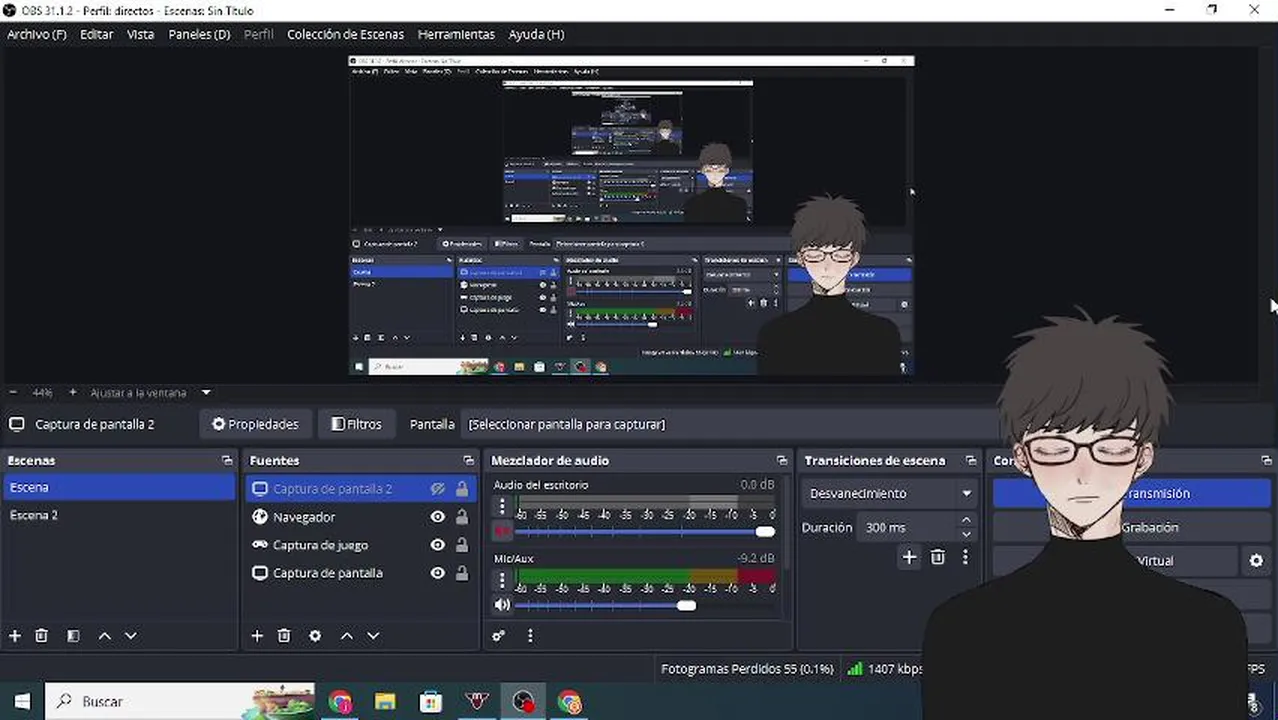The height and width of the screenshot is (720, 1278).
Task: Increase transition duration up arrow
Action: point(966,520)
